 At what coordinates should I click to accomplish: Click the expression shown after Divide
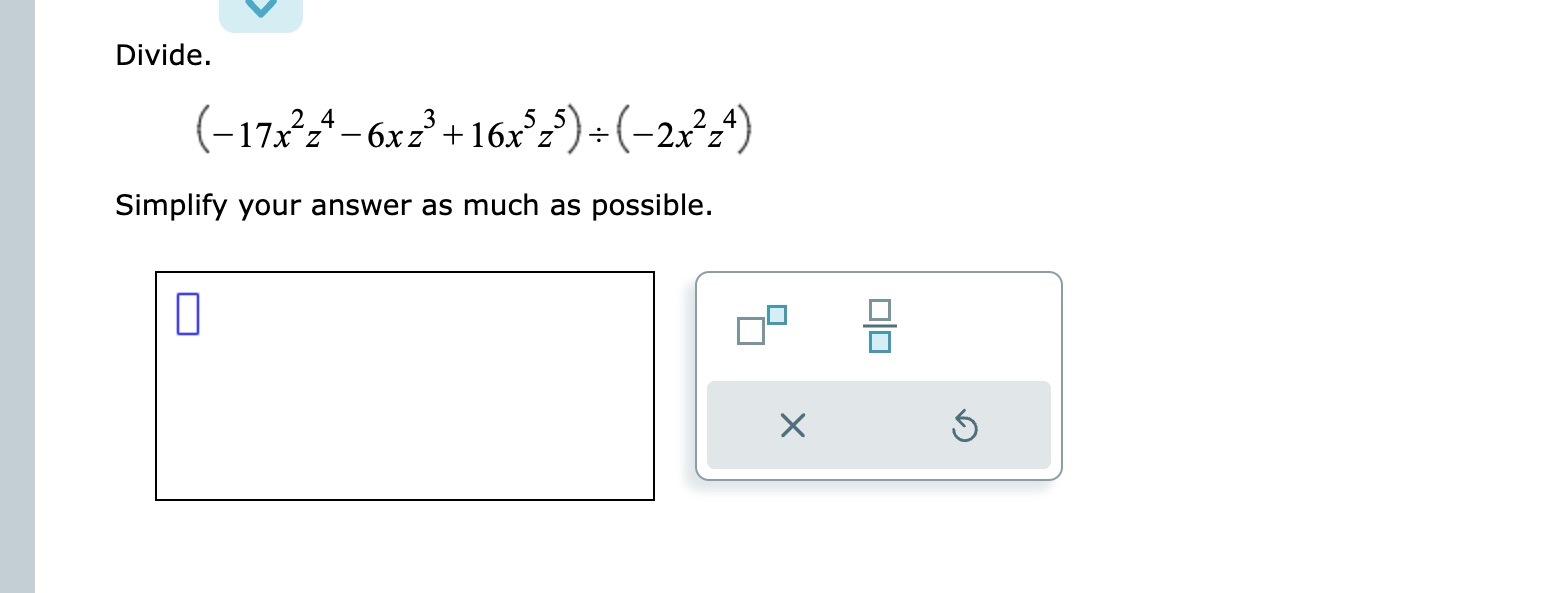470,130
